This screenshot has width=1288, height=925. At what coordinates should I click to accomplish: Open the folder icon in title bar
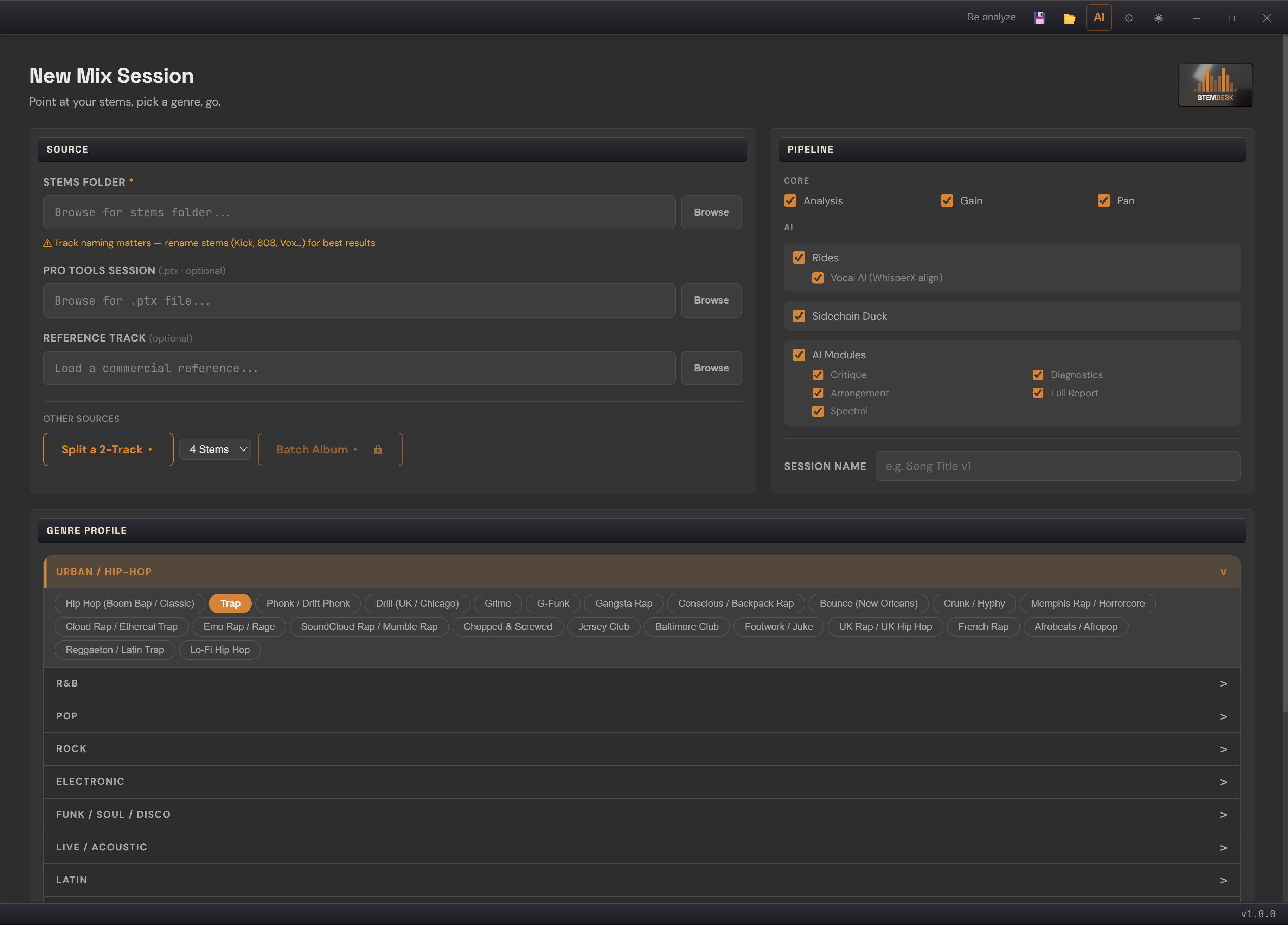pyautogui.click(x=1069, y=18)
